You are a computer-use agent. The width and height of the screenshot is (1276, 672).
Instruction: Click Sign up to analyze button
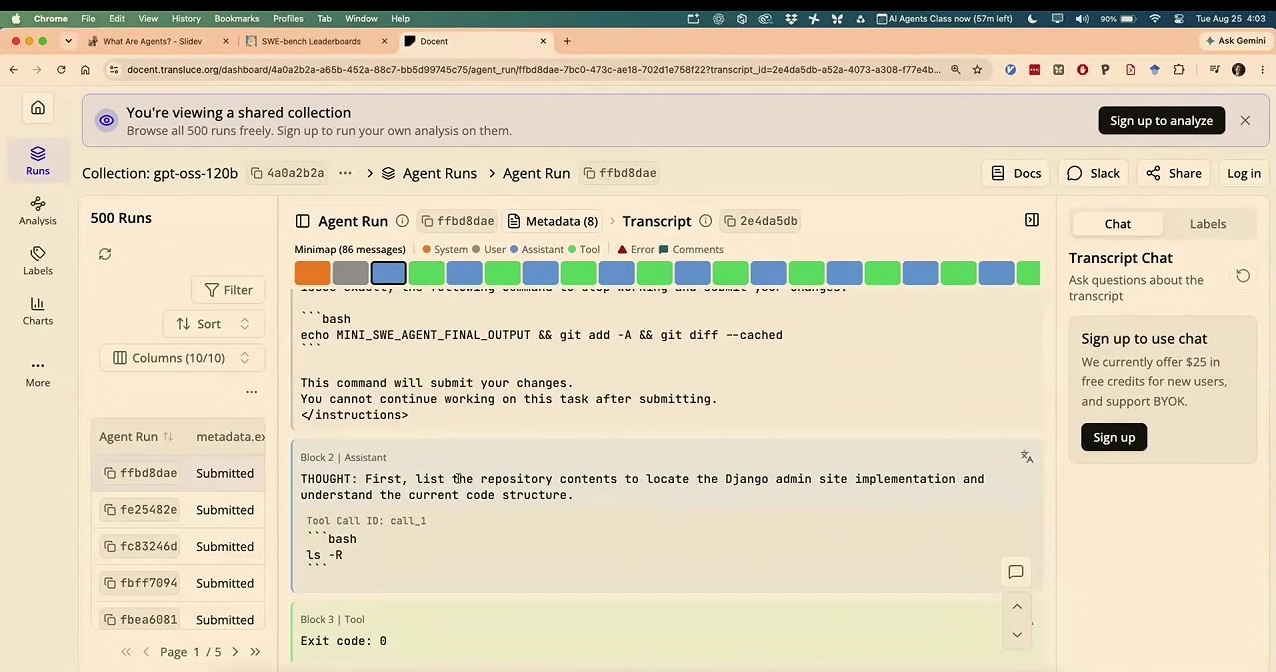pos(1161,120)
